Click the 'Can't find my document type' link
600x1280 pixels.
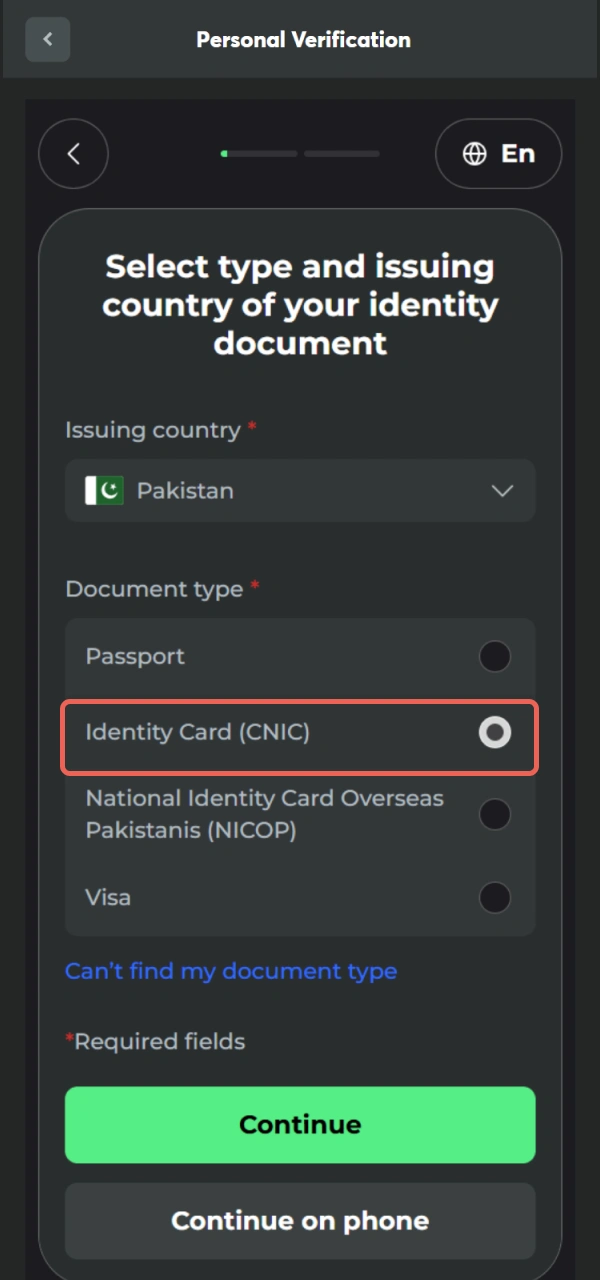pos(230,971)
